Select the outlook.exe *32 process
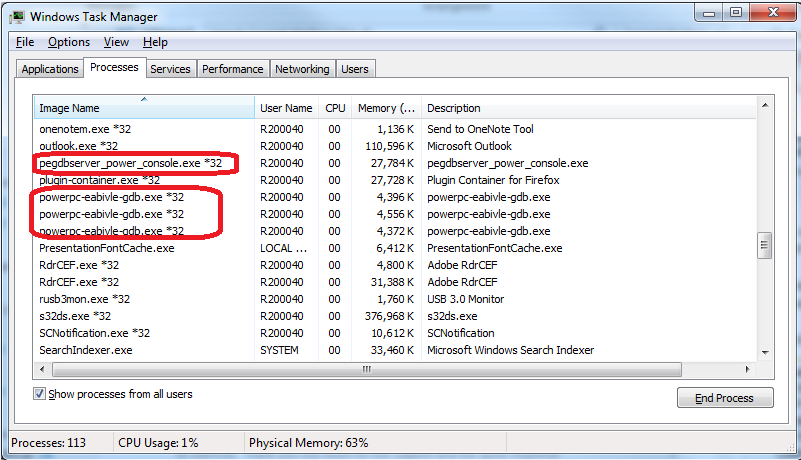Viewport: 801px width, 460px height. pos(395,146)
